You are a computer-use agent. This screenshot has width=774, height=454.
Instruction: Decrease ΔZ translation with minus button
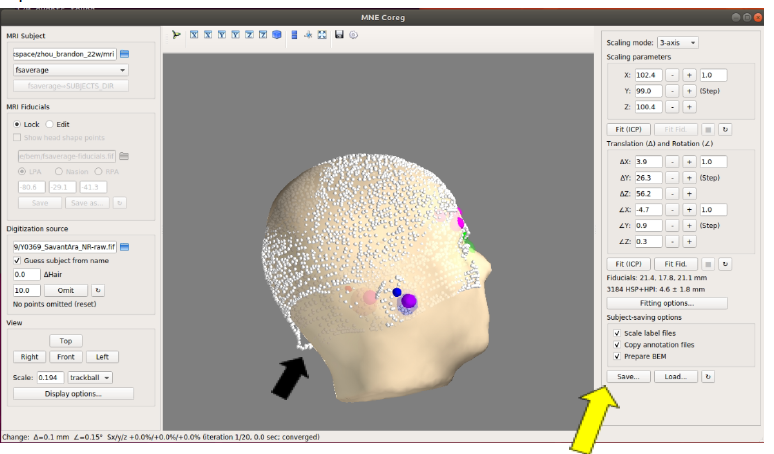coord(672,193)
